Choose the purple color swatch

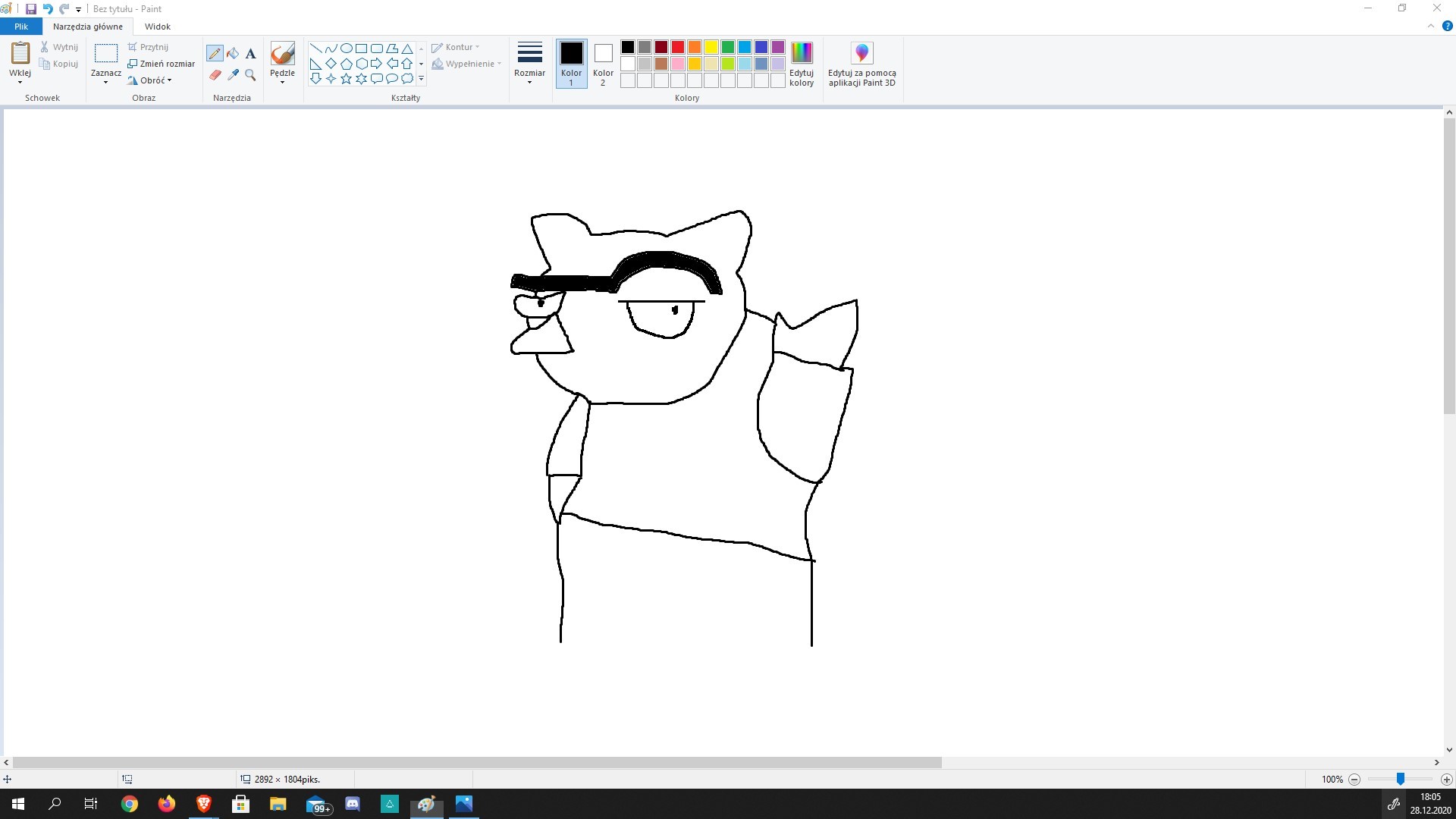[x=778, y=47]
